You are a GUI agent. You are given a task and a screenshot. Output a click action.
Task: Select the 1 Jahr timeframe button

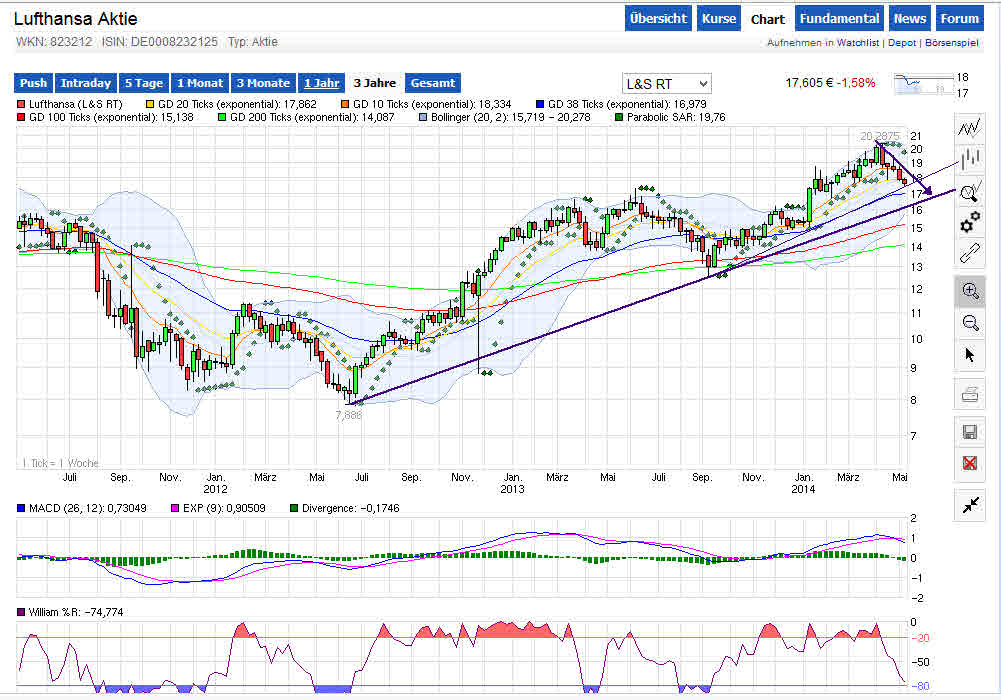click(x=321, y=83)
